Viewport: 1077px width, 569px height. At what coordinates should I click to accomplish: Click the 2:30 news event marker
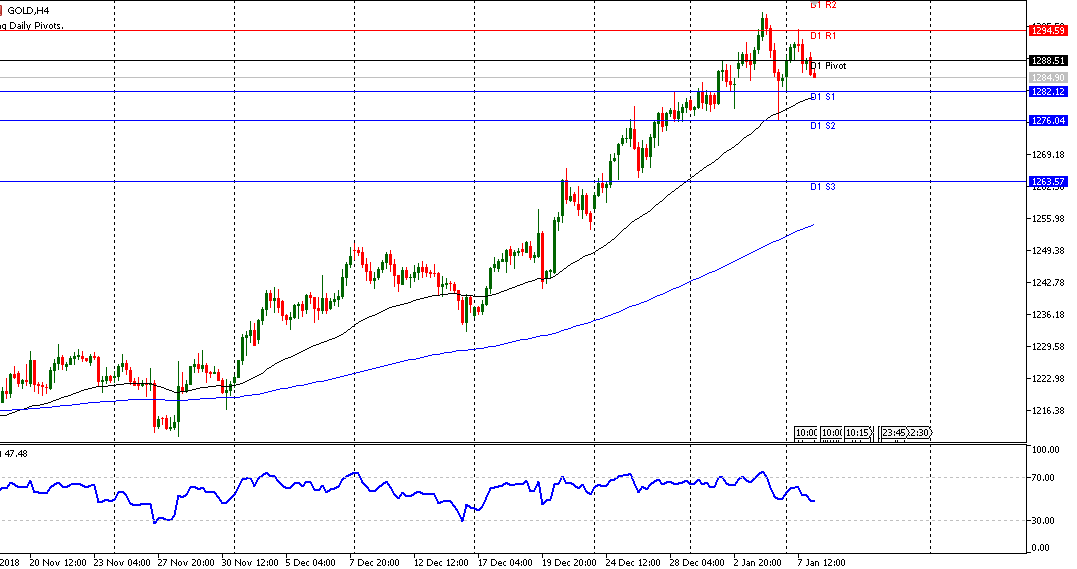919,433
